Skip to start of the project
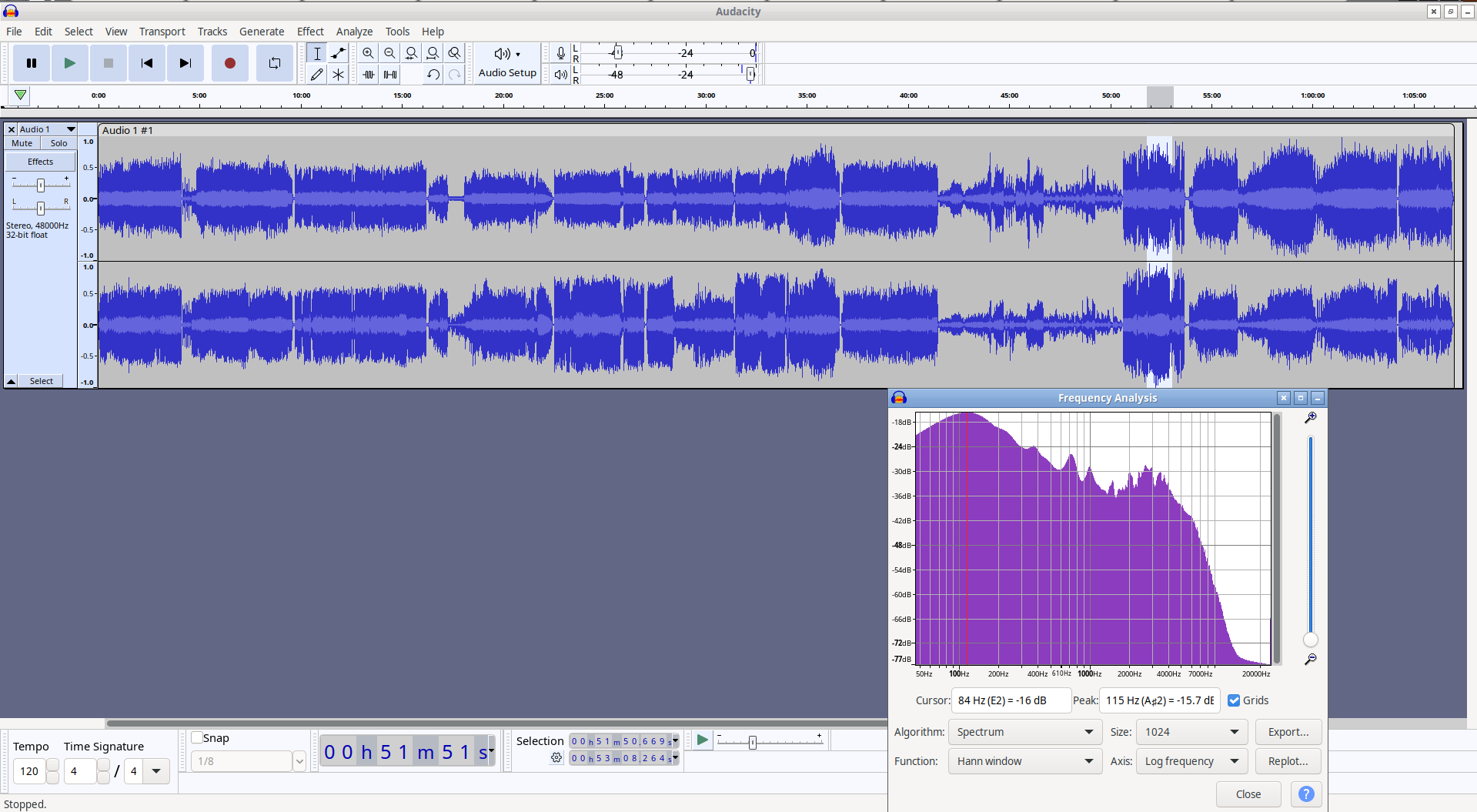Image resolution: width=1477 pixels, height=812 pixels. click(147, 63)
